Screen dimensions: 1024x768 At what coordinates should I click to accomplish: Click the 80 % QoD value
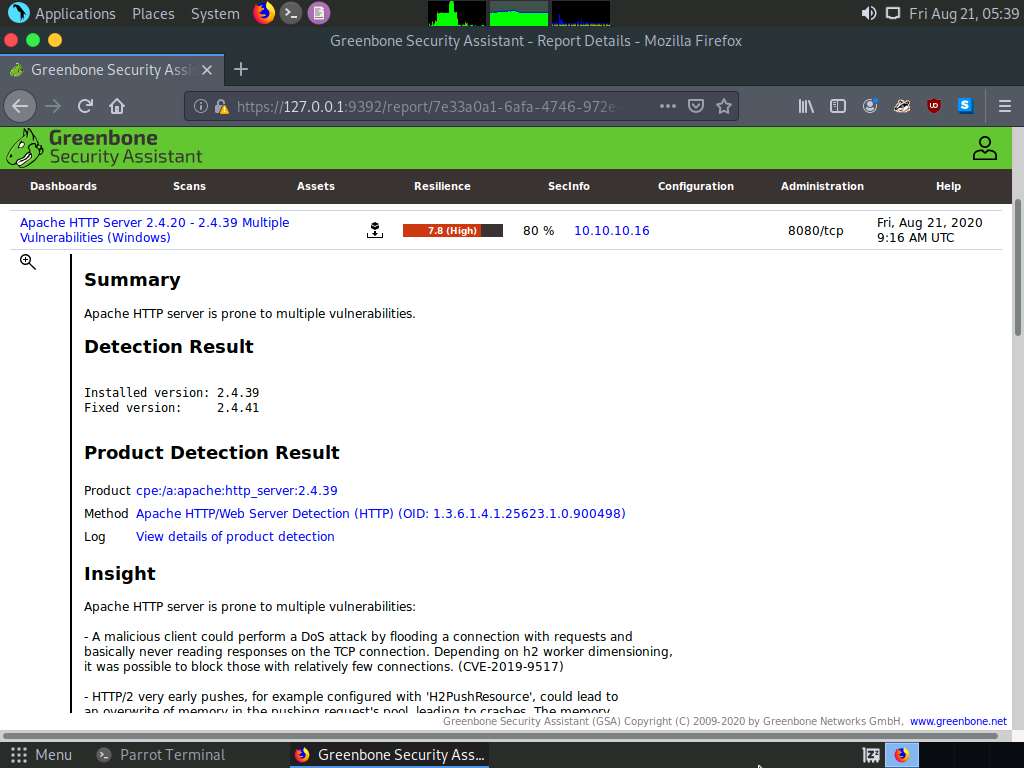pos(538,230)
